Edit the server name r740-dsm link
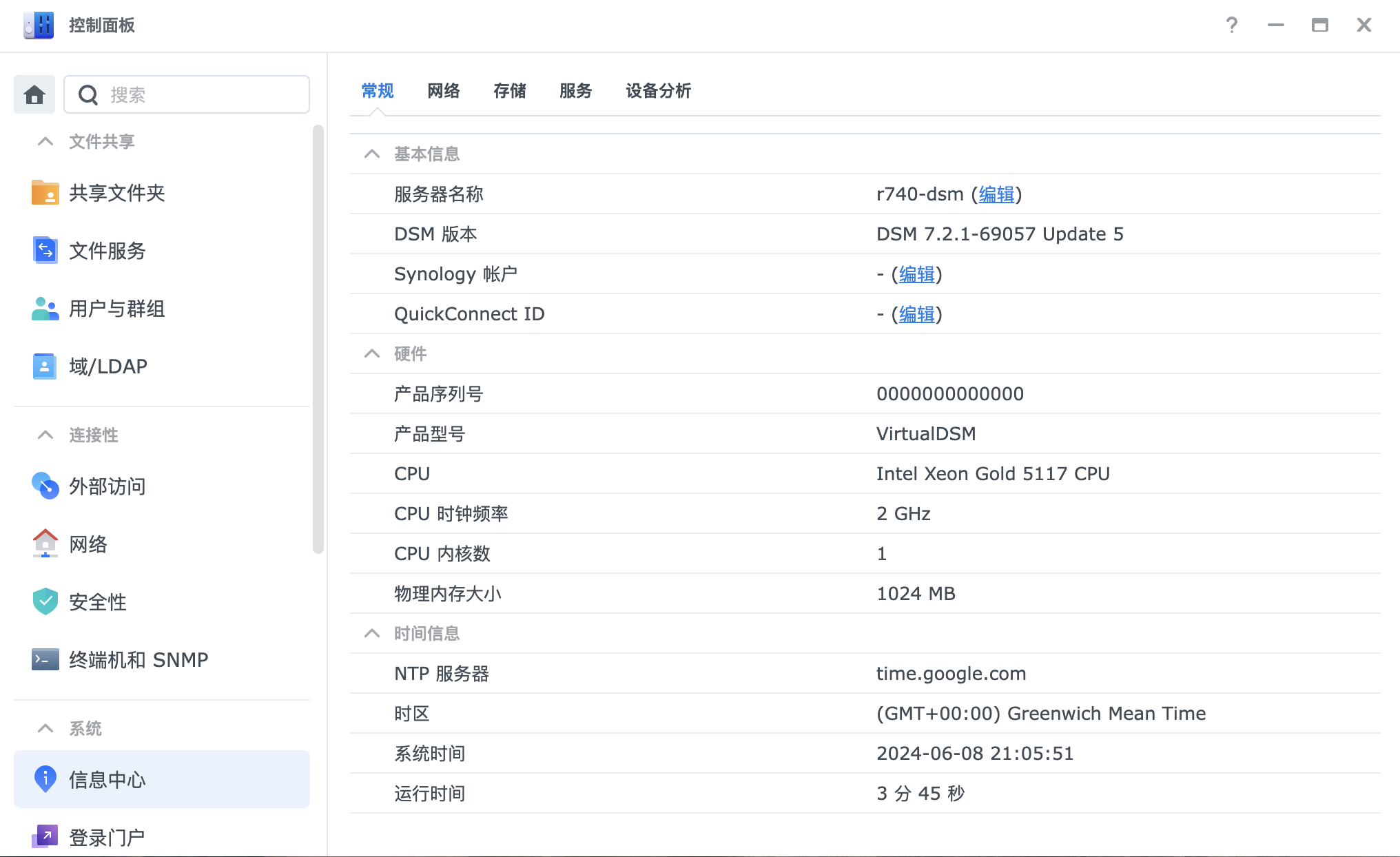1400x857 pixels. point(997,195)
